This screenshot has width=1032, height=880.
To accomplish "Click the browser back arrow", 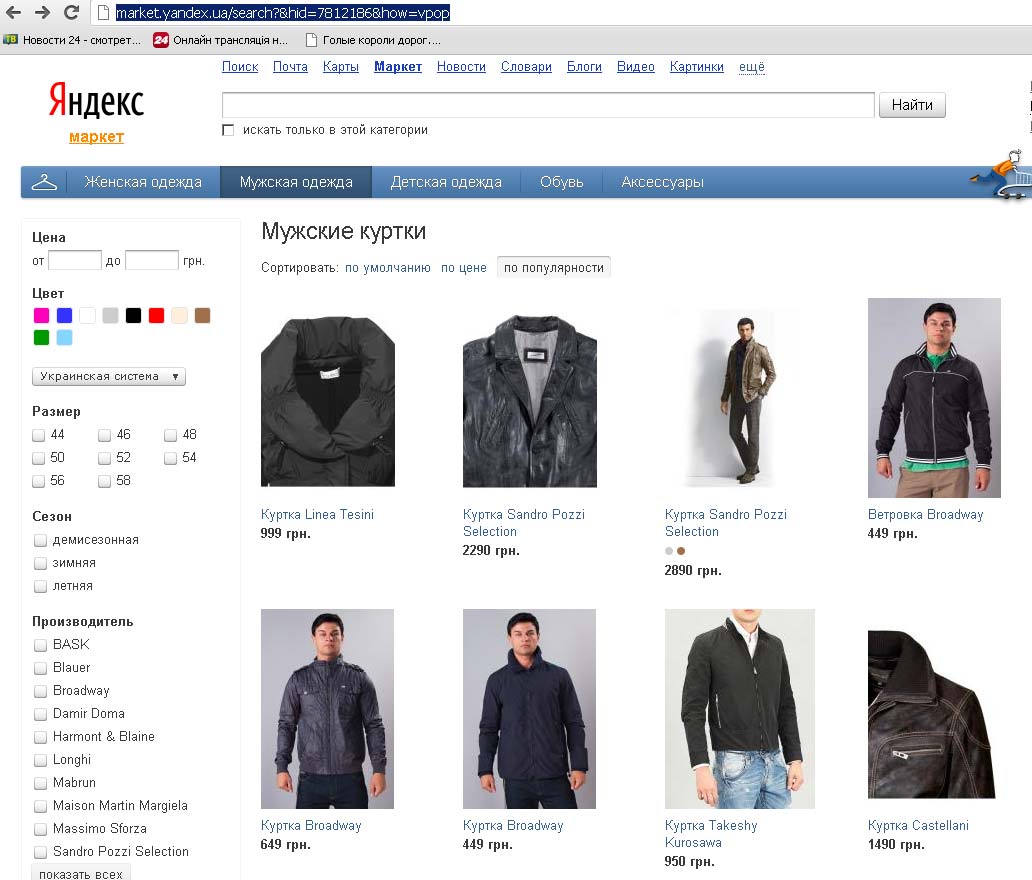I will (14, 12).
